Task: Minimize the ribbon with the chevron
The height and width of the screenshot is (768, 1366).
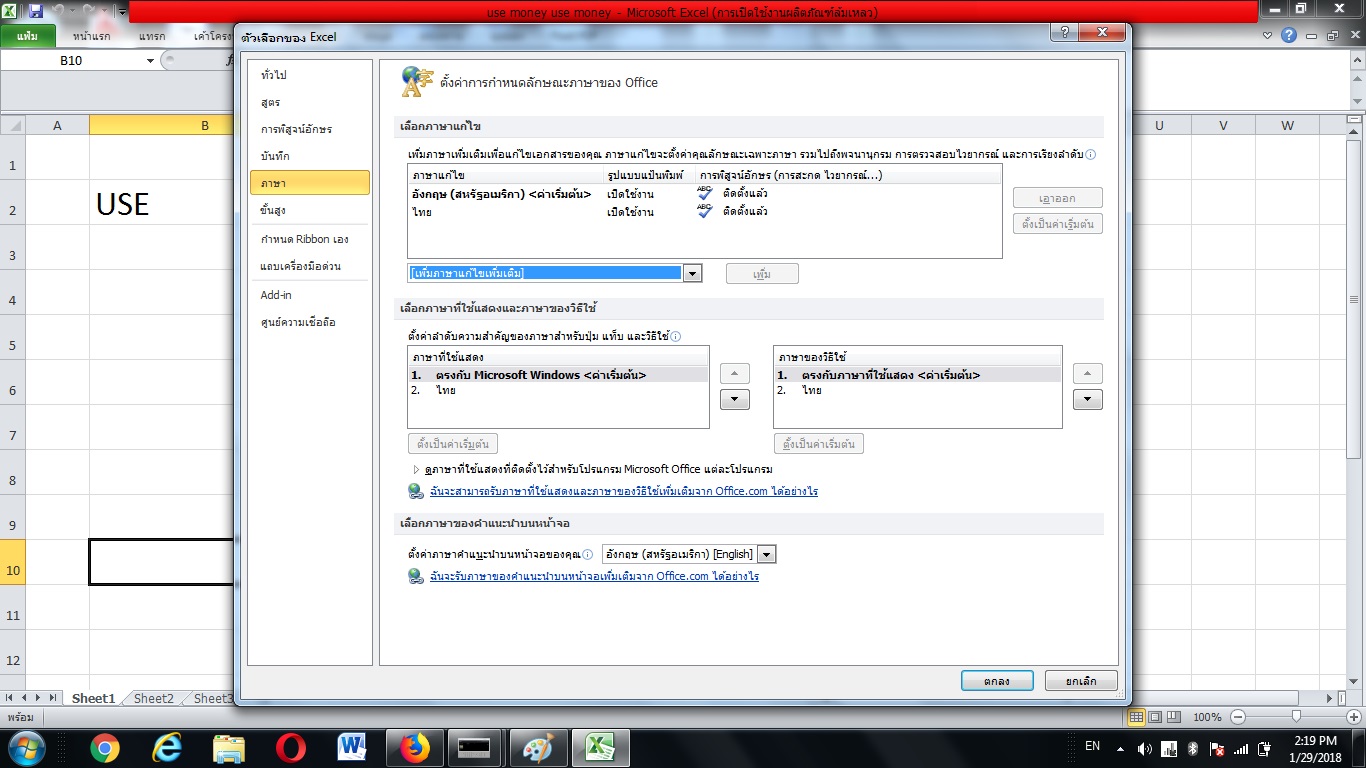Action: coord(1268,35)
